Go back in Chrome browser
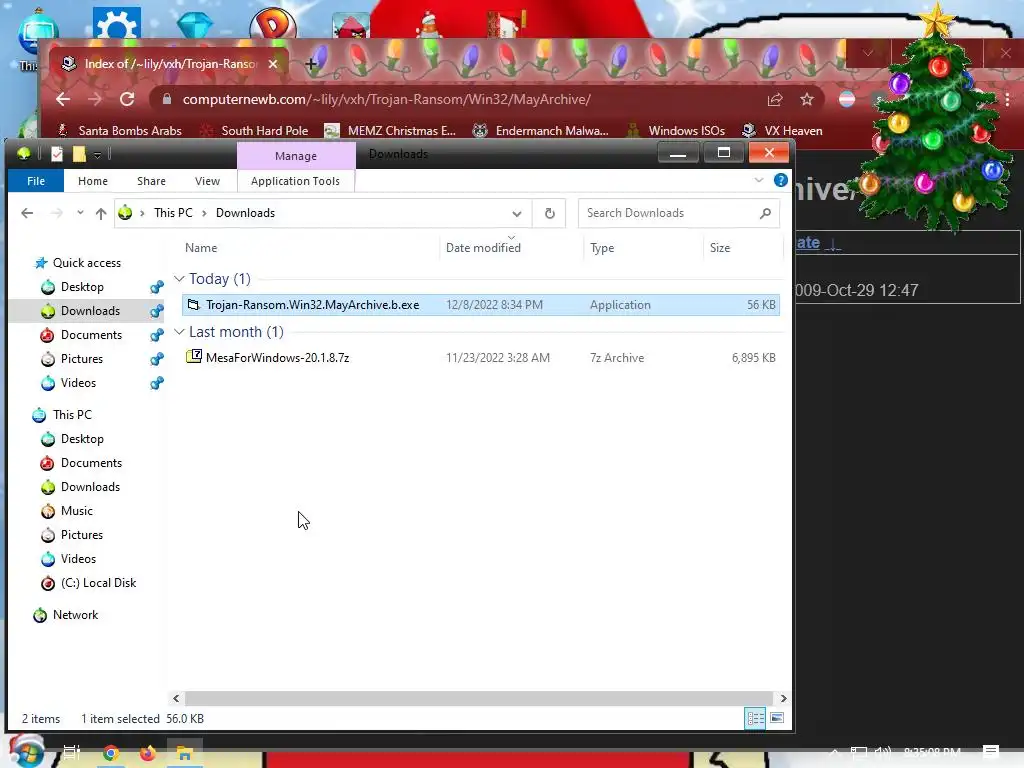The image size is (1024, 768). click(x=63, y=99)
